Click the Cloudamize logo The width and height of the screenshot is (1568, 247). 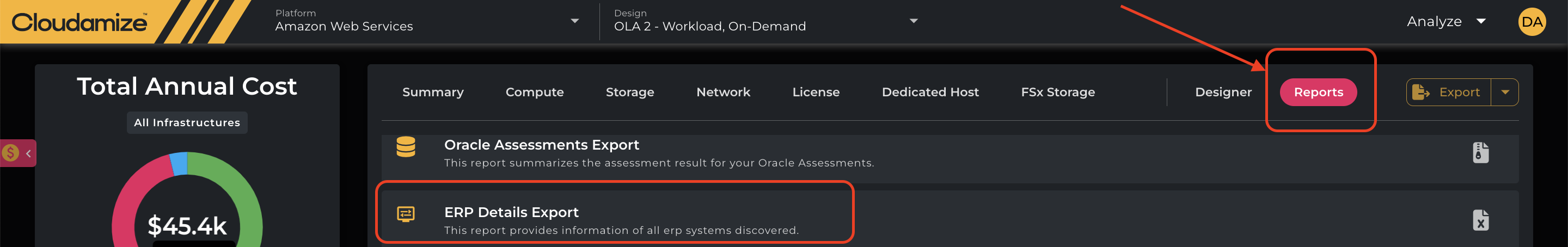[x=79, y=22]
